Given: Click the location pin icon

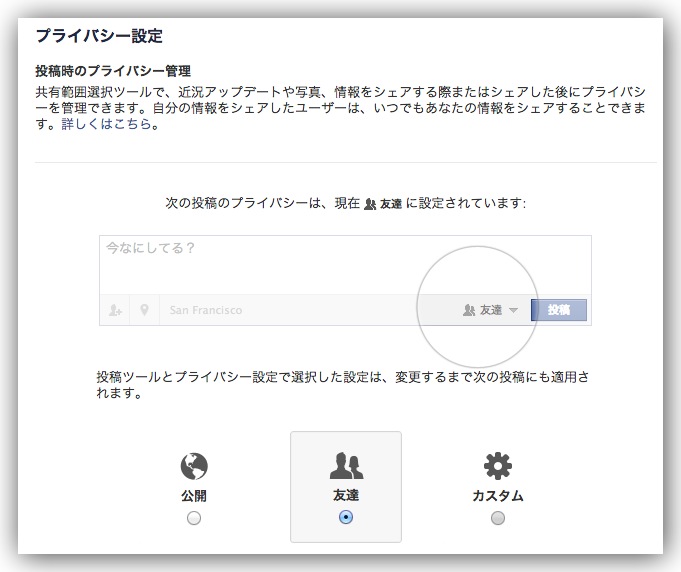Looking at the screenshot, I should coord(144,310).
